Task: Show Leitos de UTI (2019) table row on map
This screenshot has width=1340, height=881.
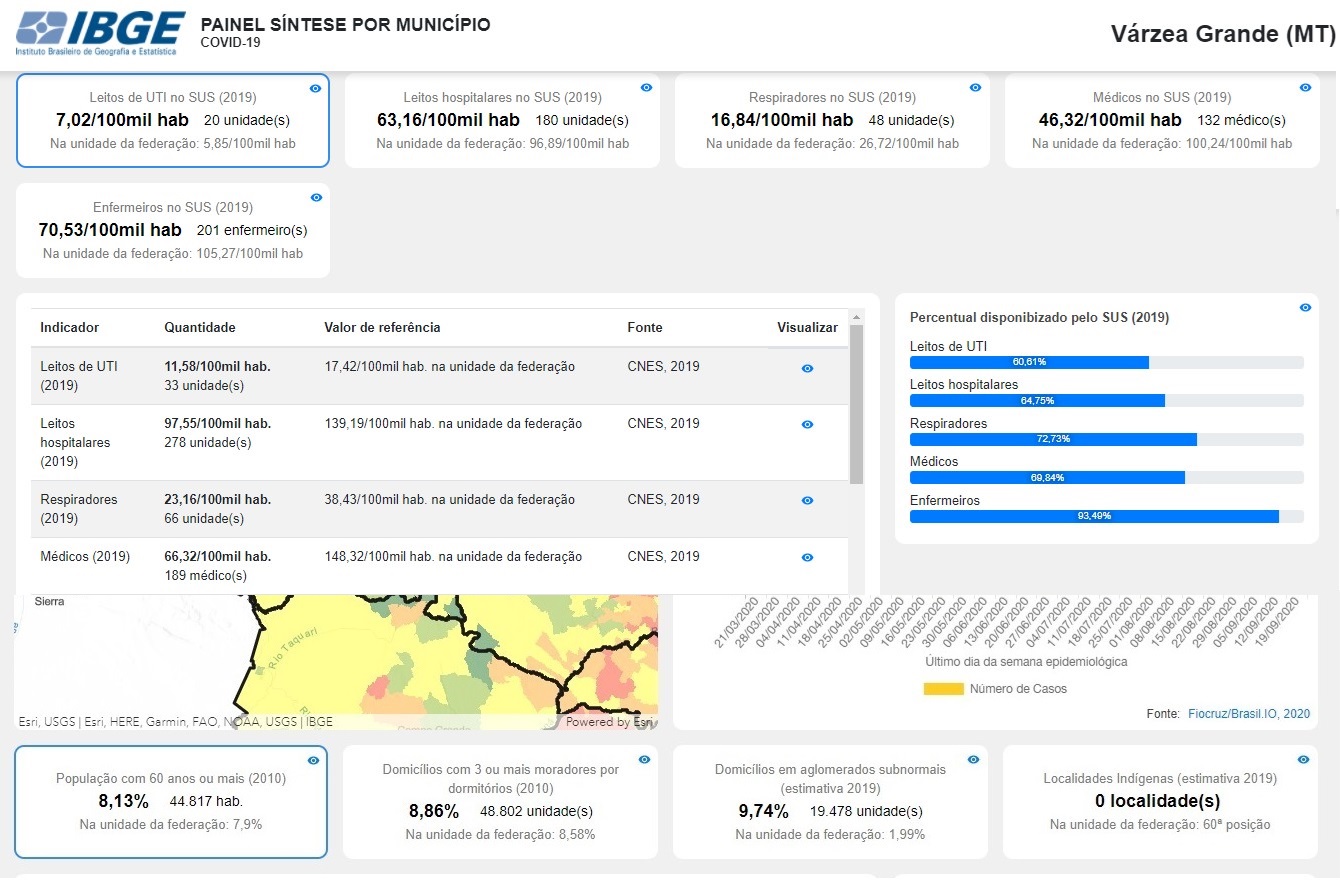Action: pyautogui.click(x=807, y=369)
